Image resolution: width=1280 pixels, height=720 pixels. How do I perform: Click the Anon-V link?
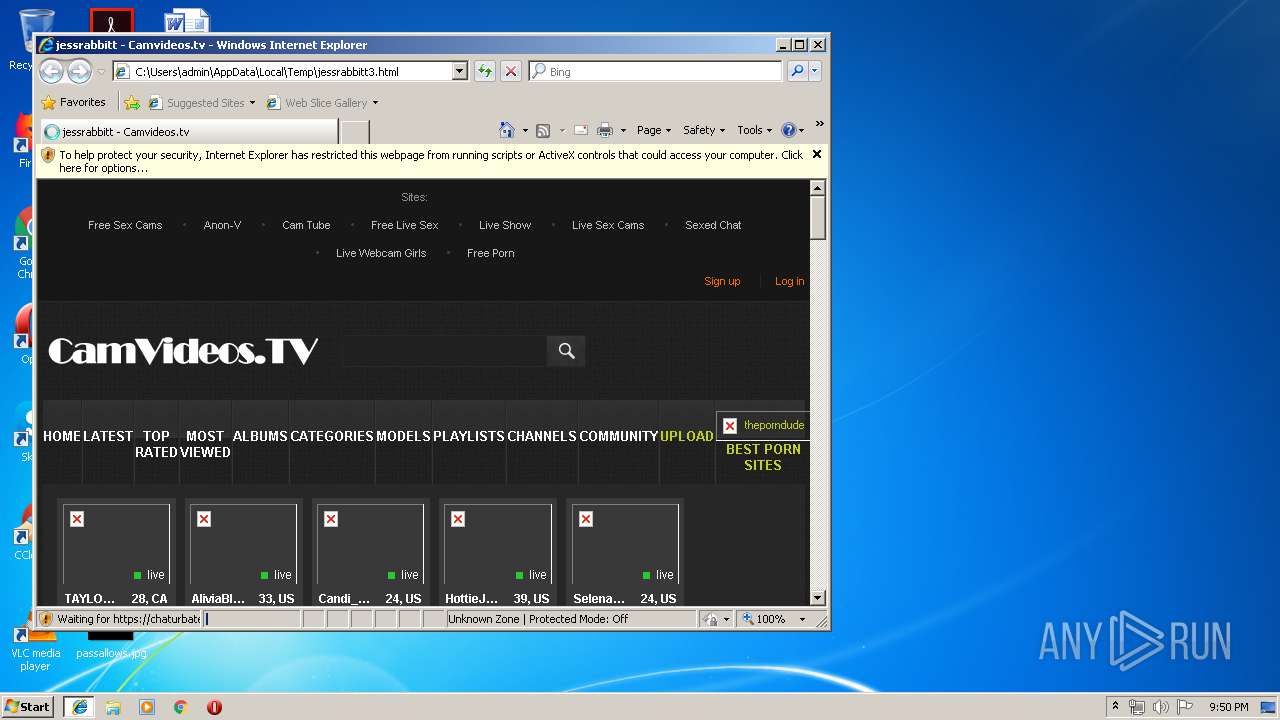pyautogui.click(x=222, y=225)
